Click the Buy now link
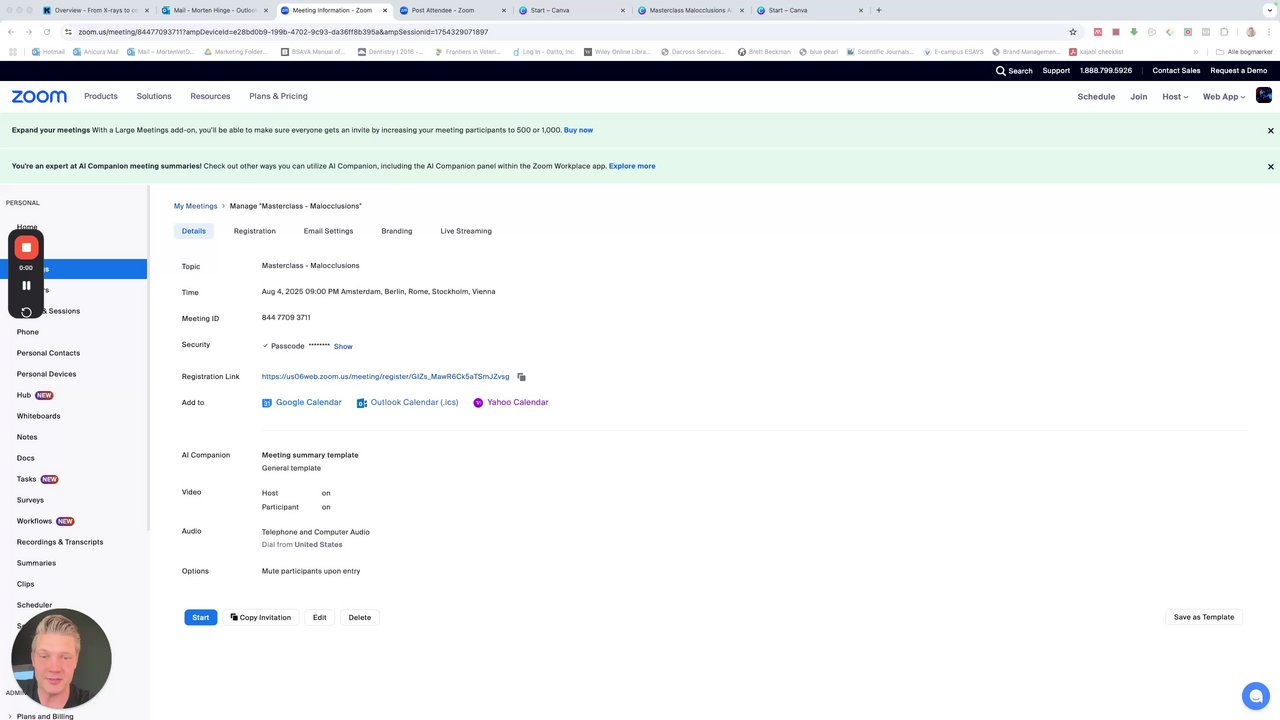 coord(578,130)
